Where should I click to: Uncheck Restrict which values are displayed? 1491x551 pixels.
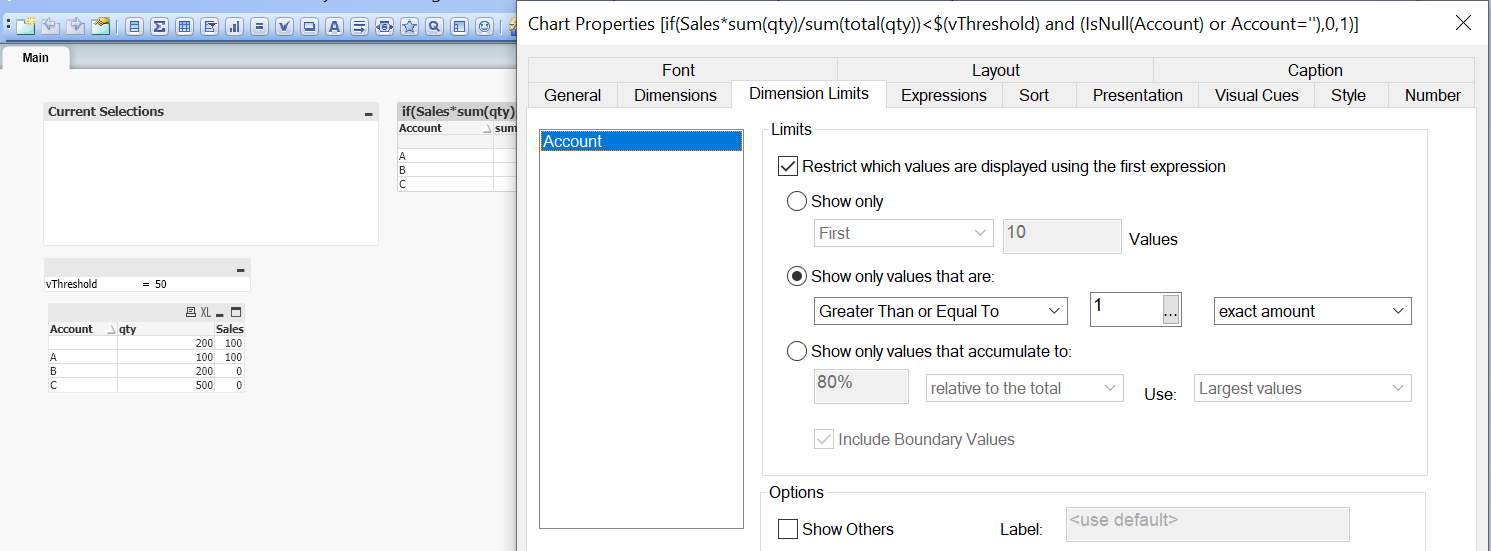(788, 167)
